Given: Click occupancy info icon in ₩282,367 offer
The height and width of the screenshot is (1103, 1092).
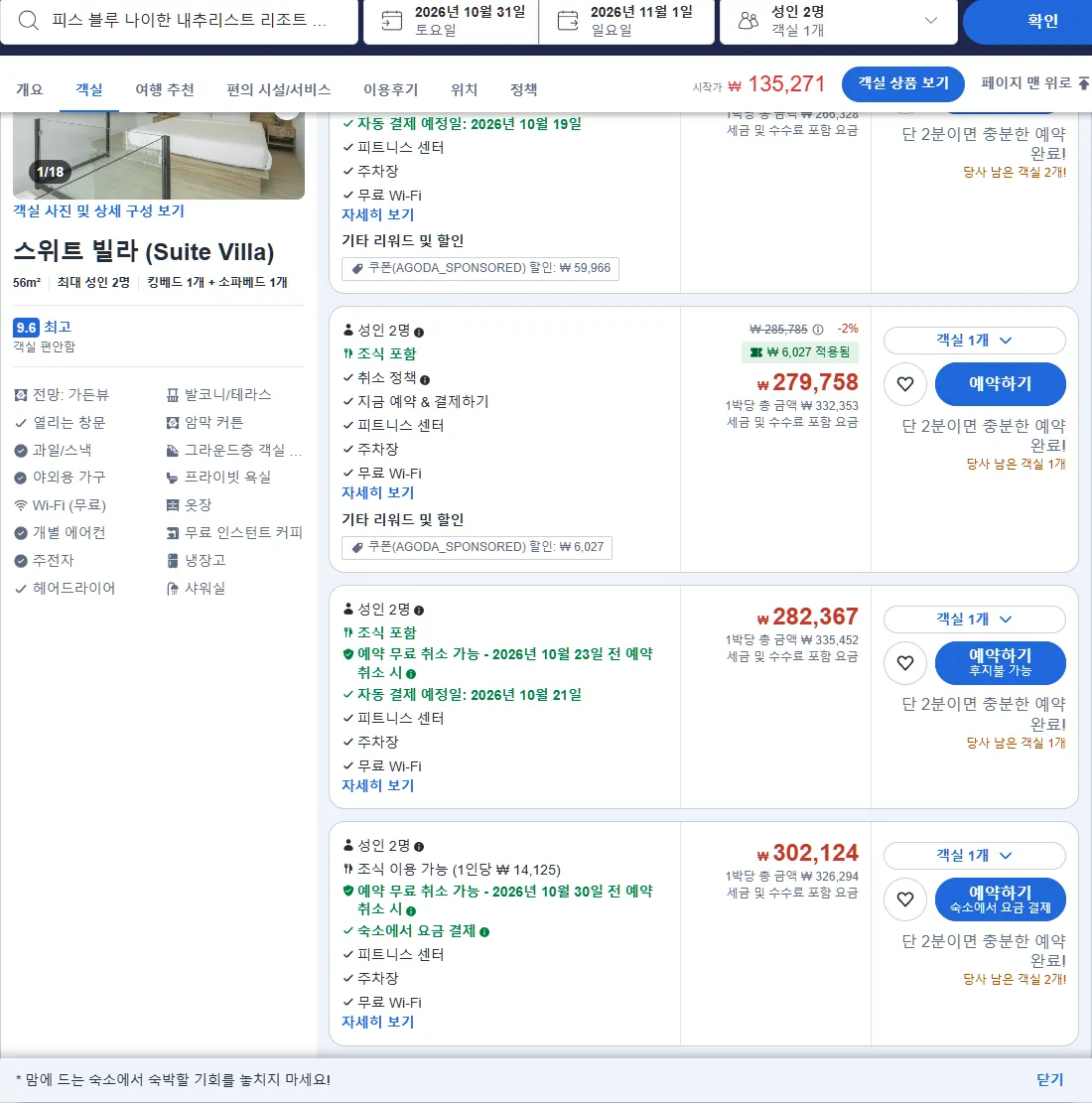Looking at the screenshot, I should [419, 611].
